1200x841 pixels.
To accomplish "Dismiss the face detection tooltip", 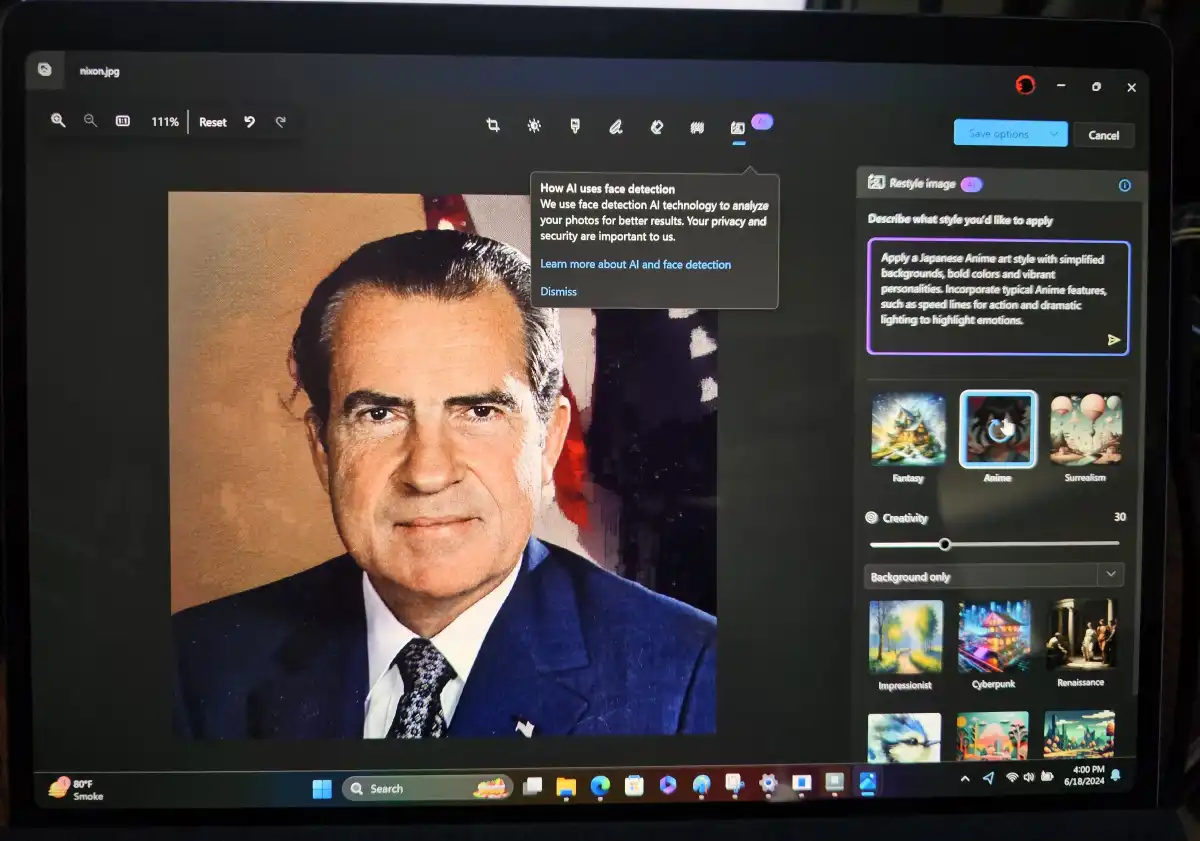I will click(558, 292).
